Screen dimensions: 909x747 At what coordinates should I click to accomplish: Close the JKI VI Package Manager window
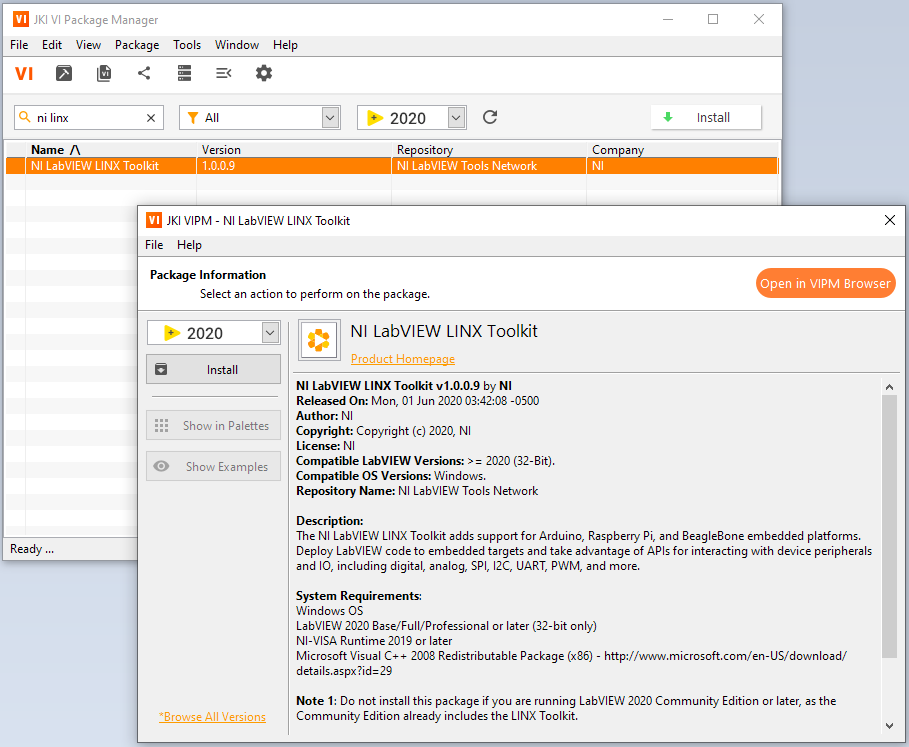click(759, 19)
